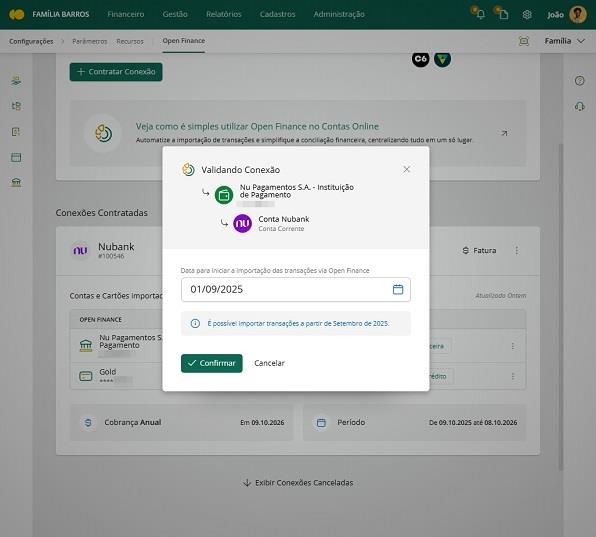Click the Período card

415,423
